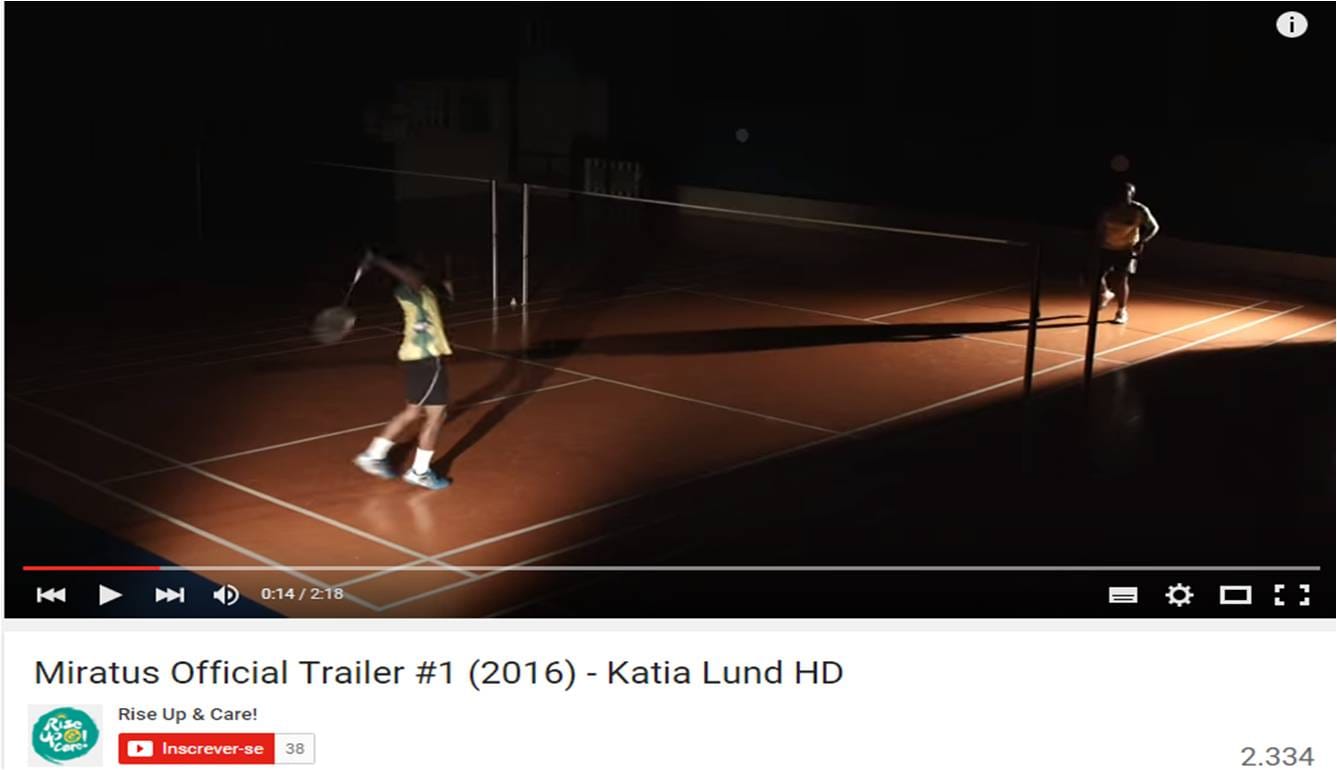Go to the previous video in the player
This screenshot has width=1337, height=770.
[x=51, y=595]
